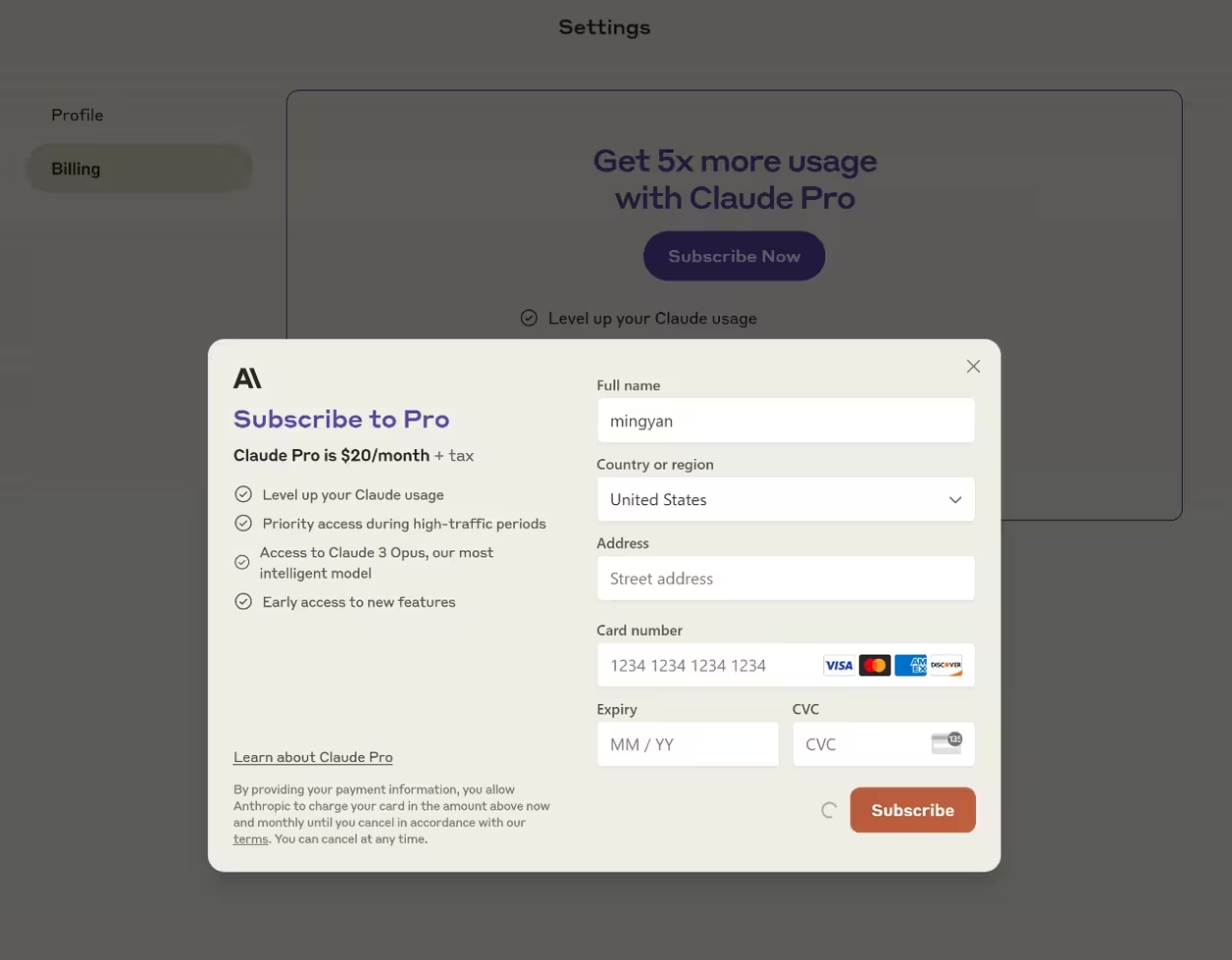Click the Discover card icon

point(947,666)
